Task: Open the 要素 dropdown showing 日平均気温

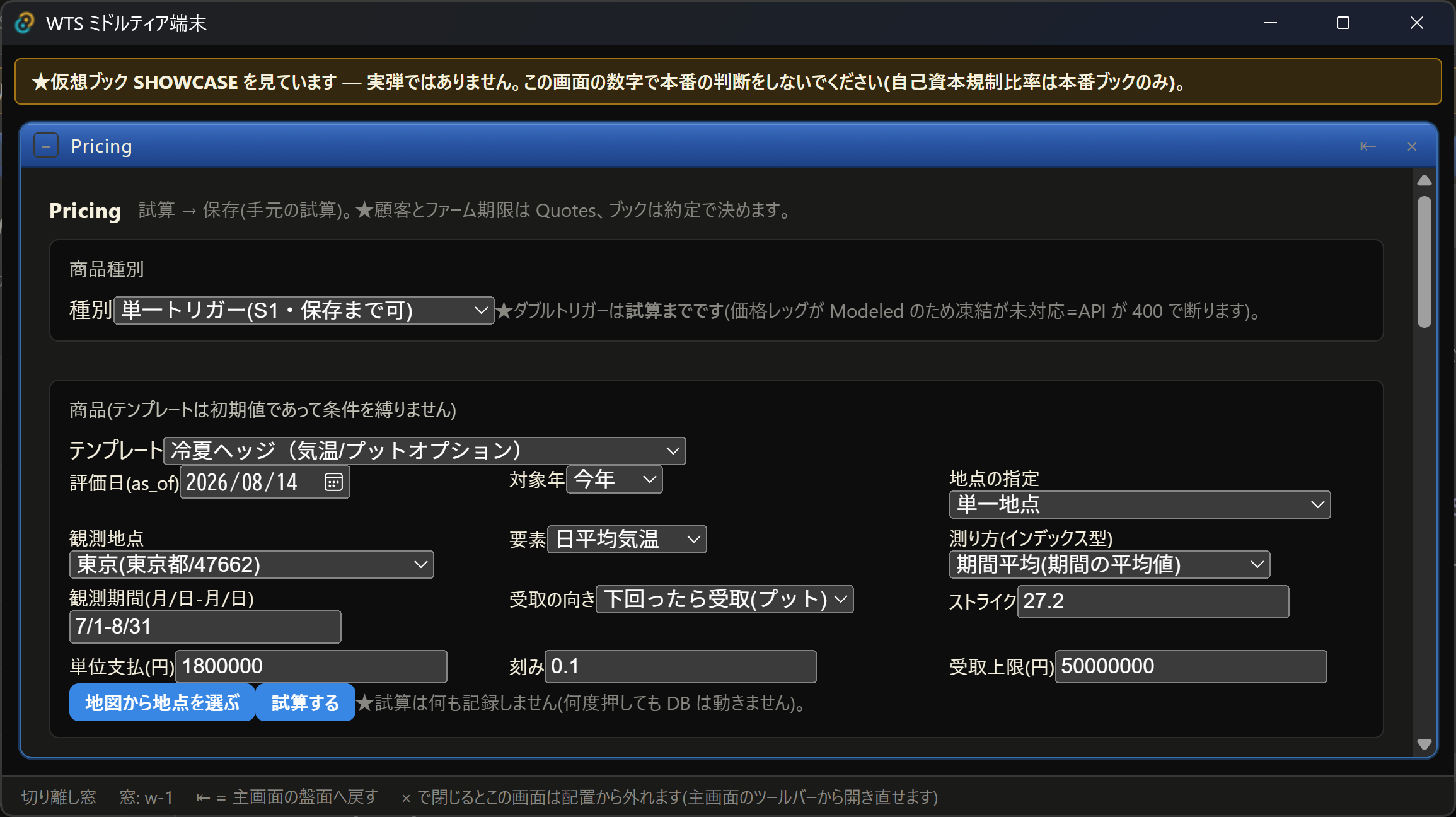Action: pos(627,539)
